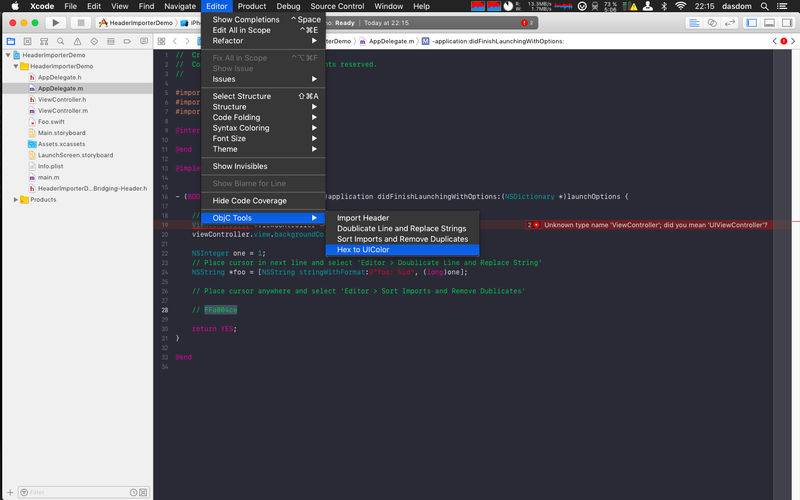Open the Test navigator diamond icon
The width and height of the screenshot is (800, 500).
[94, 41]
